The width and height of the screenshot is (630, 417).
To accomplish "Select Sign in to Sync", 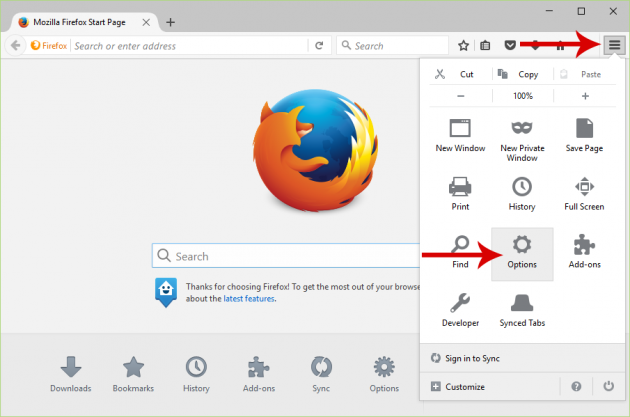I will point(474,357).
